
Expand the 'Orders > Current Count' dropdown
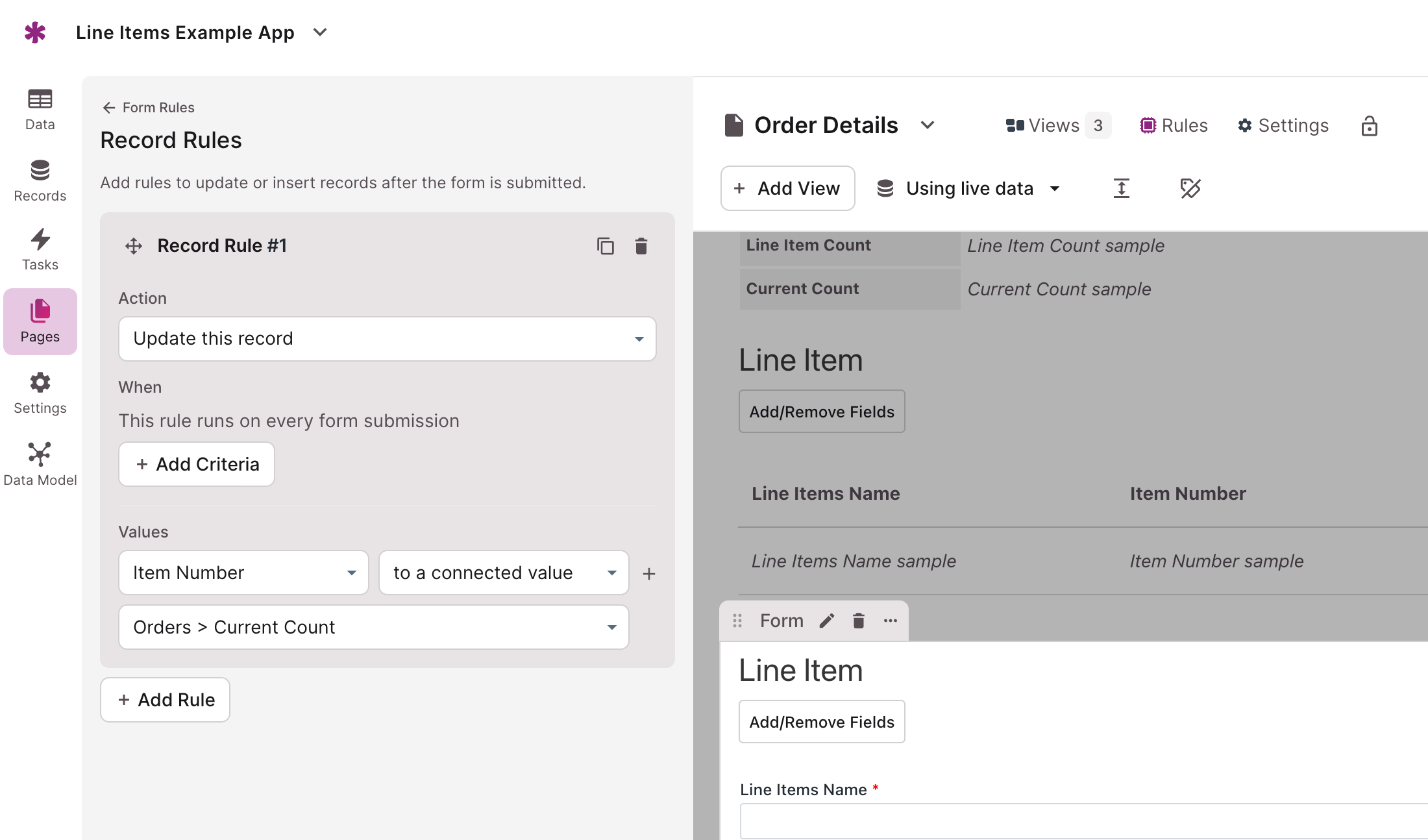pos(374,627)
